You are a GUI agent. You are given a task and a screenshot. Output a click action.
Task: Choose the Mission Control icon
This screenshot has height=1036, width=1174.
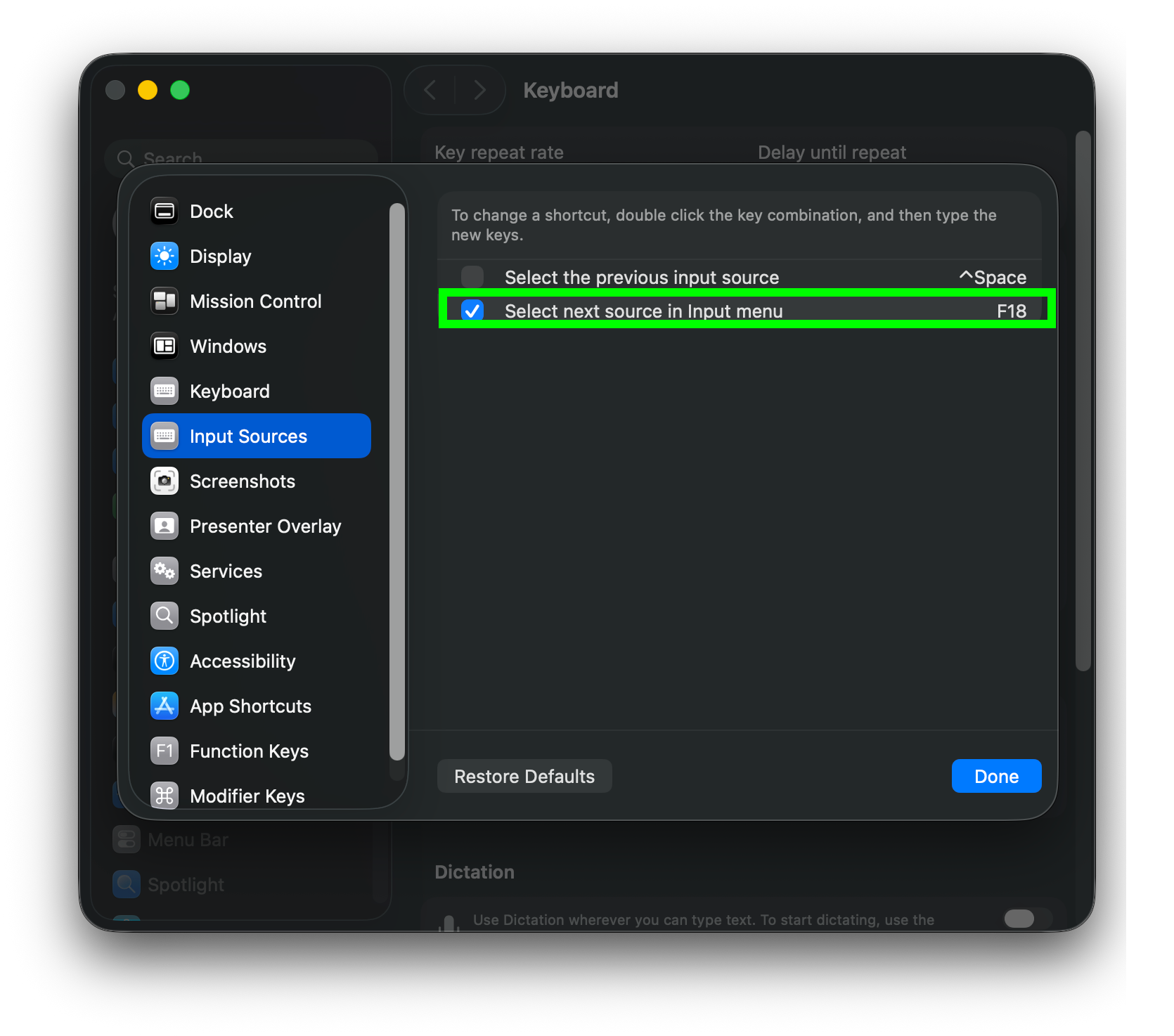coord(165,302)
